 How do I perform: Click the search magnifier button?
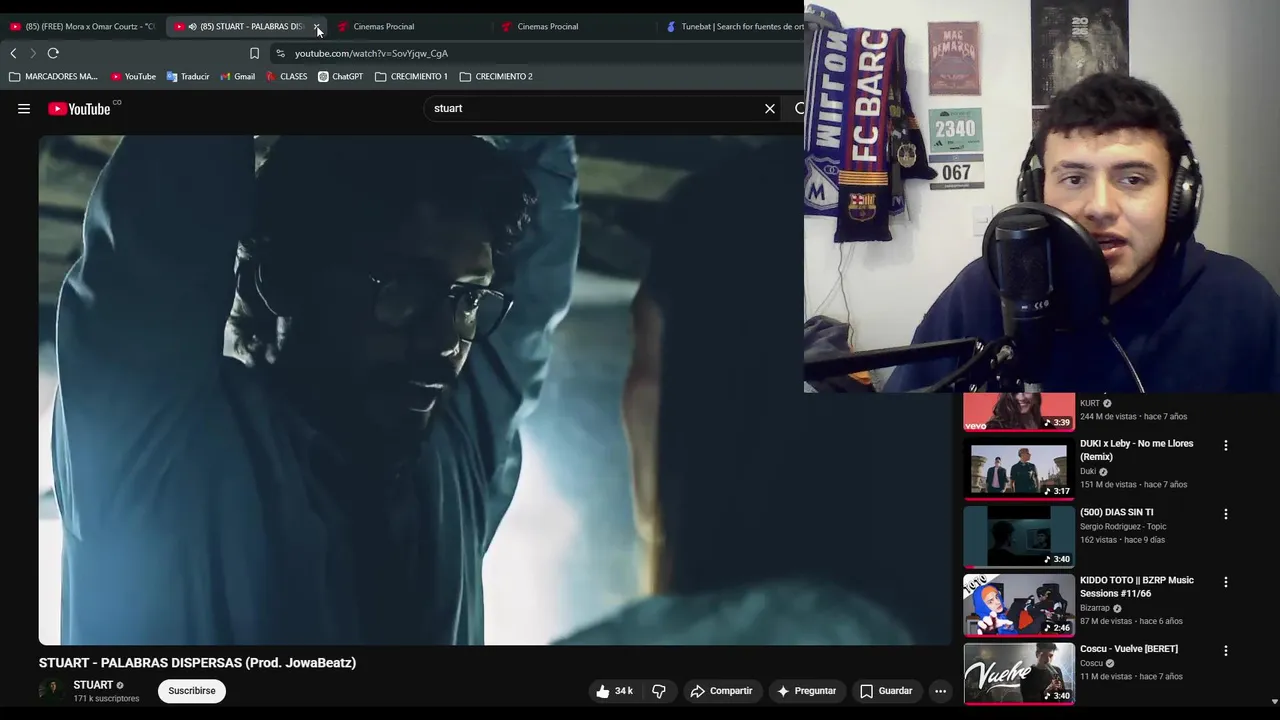pos(798,108)
